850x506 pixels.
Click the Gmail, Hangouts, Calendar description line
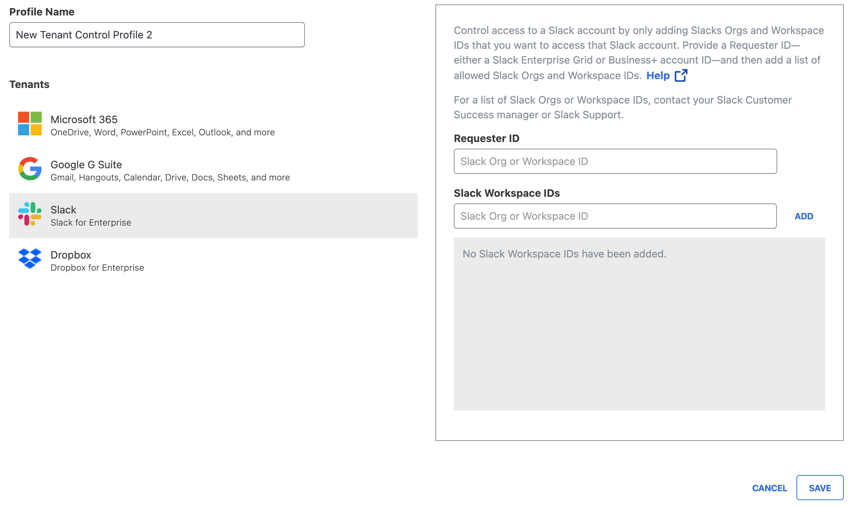click(x=170, y=177)
